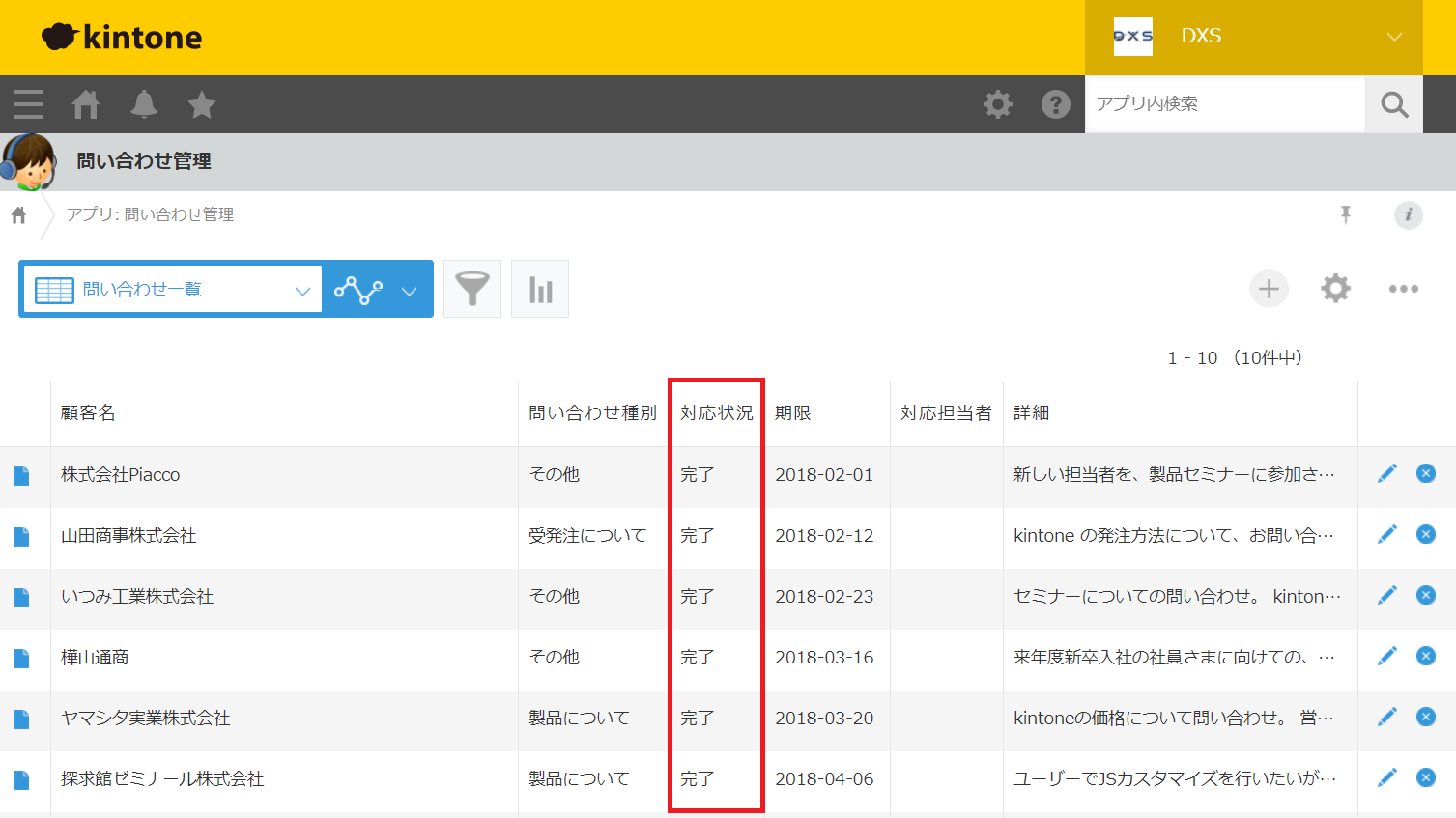Image resolution: width=1456 pixels, height=818 pixels.
Task: Click the 問い合わせ管理 app title
Action: point(144,161)
